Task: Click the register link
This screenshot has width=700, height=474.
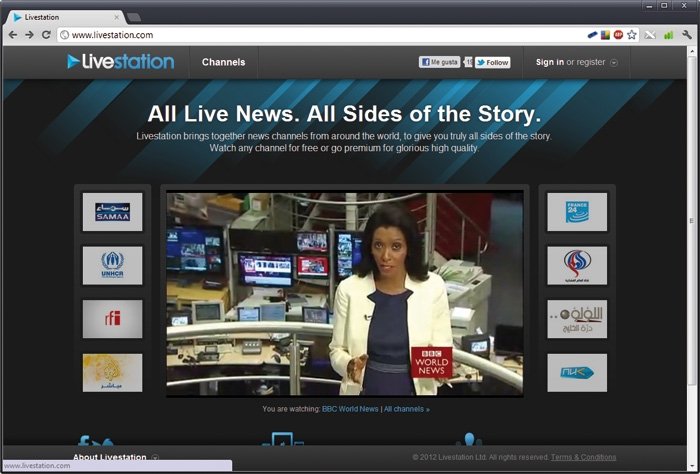Action: (x=591, y=62)
